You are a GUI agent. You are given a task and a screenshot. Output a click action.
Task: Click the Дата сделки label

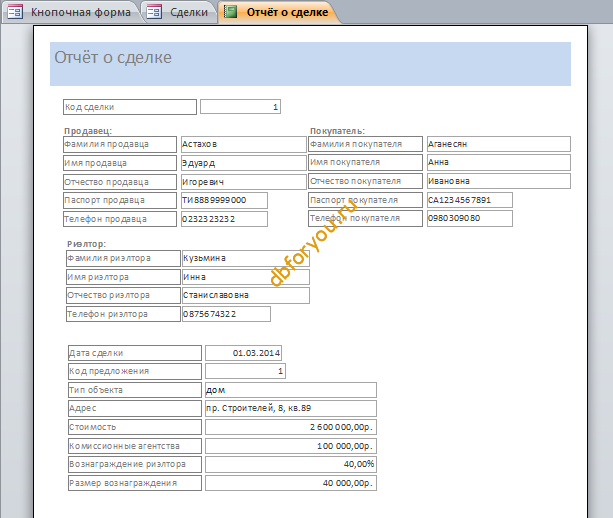(x=135, y=353)
